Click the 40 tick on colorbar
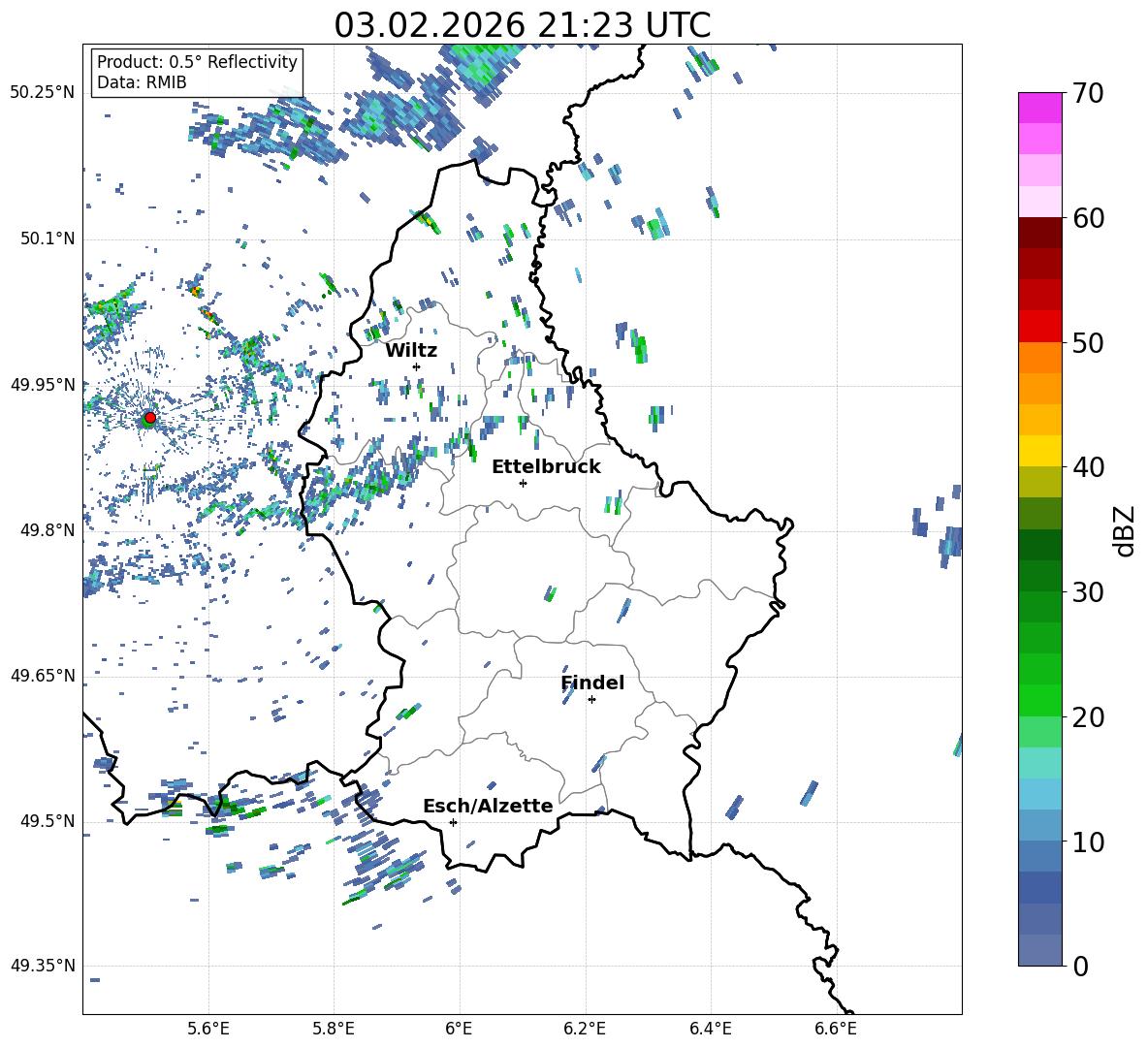This screenshot has height=1048, width=1148. [x=1088, y=467]
